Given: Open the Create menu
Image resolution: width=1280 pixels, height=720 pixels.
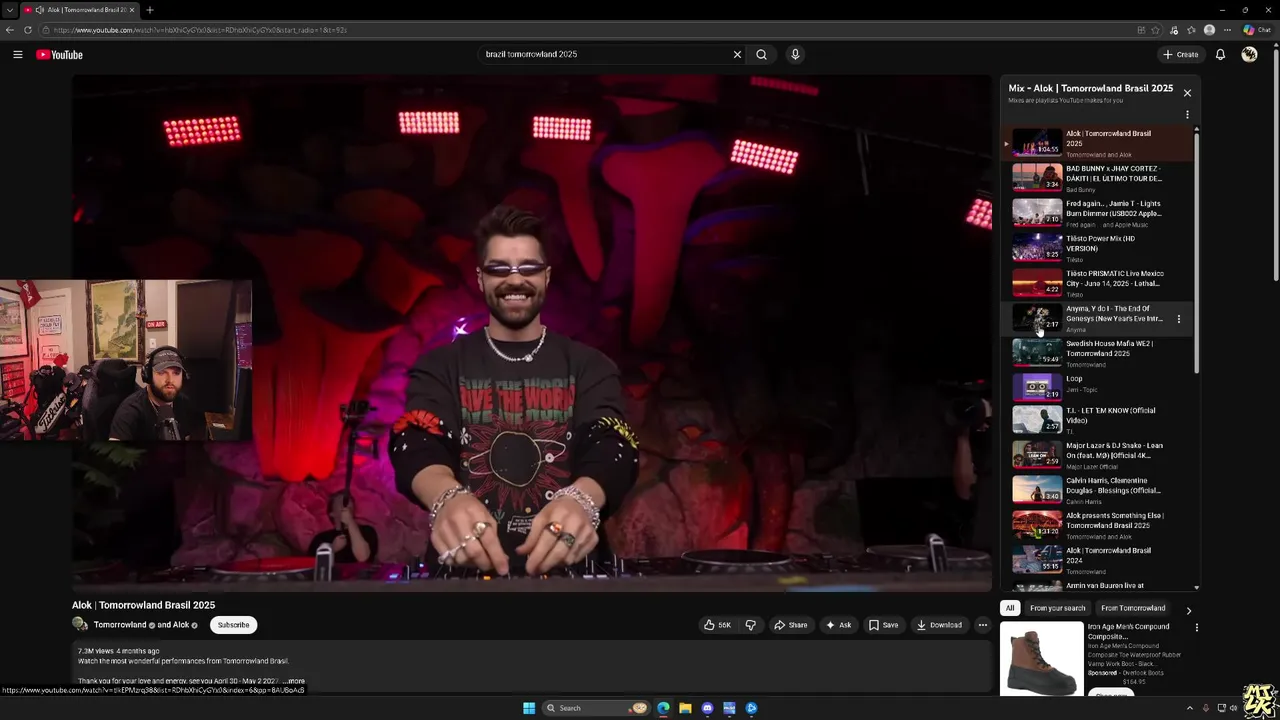Looking at the screenshot, I should 1181,54.
